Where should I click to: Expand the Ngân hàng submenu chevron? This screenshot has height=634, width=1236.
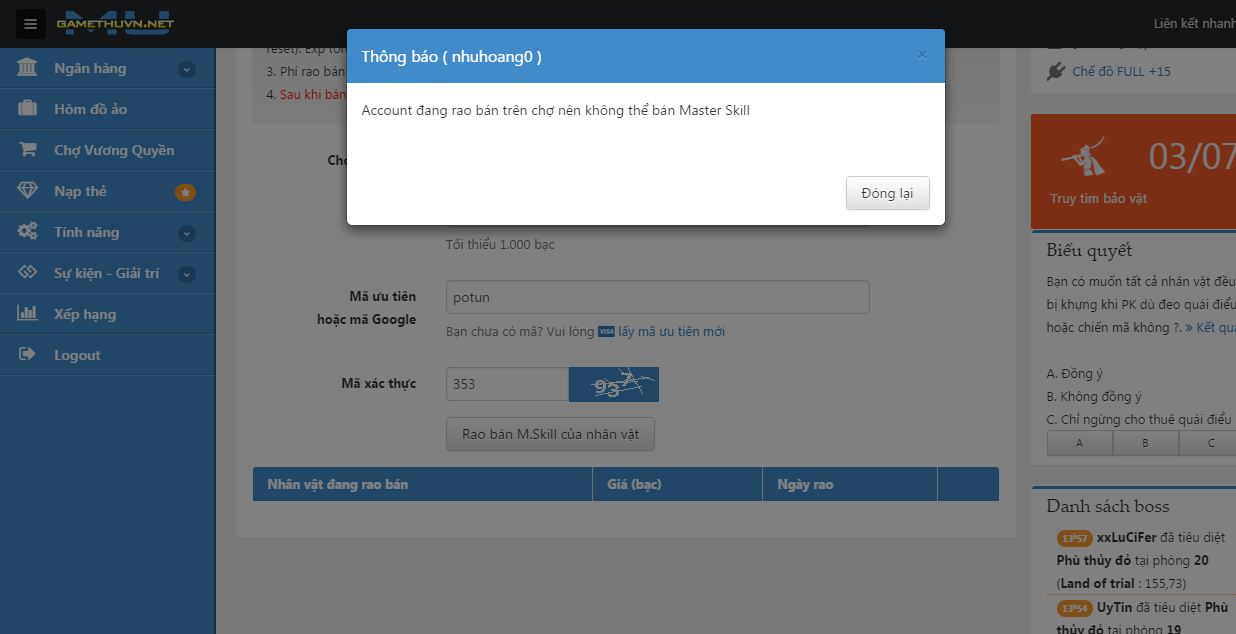[x=186, y=70]
